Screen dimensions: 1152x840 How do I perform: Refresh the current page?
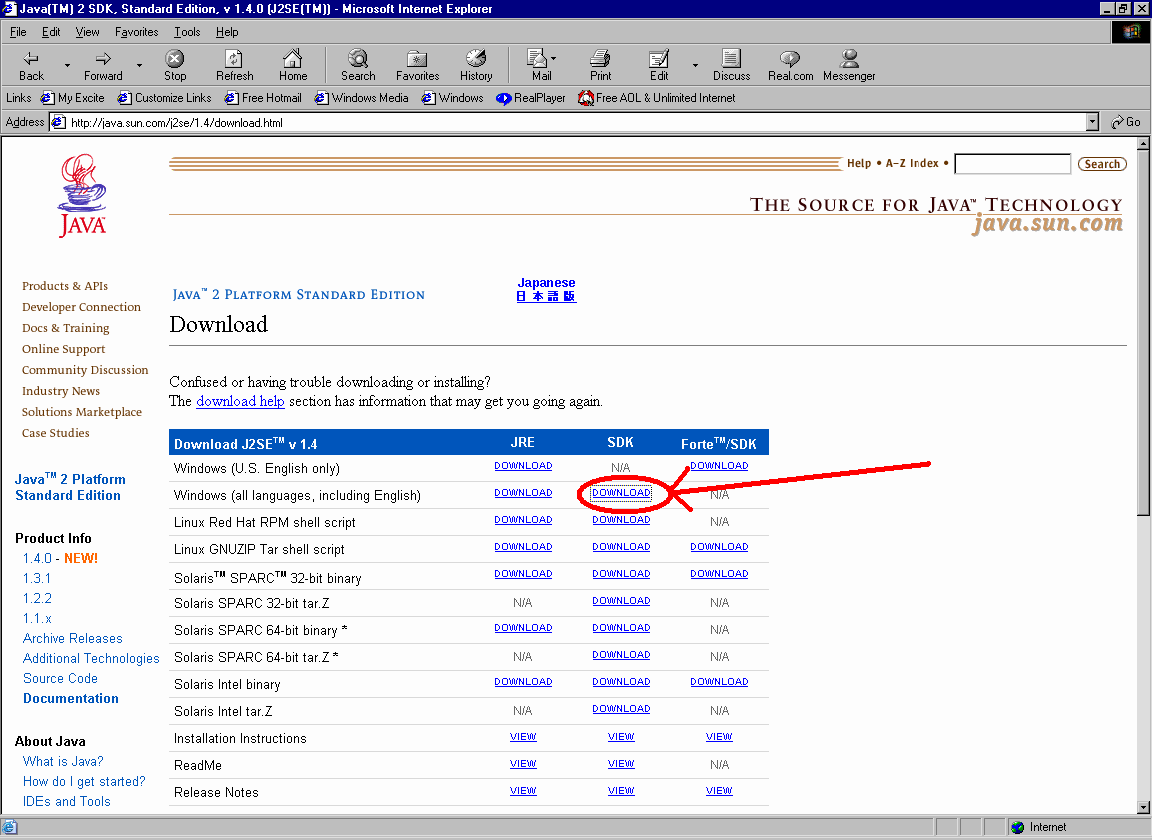pos(234,65)
